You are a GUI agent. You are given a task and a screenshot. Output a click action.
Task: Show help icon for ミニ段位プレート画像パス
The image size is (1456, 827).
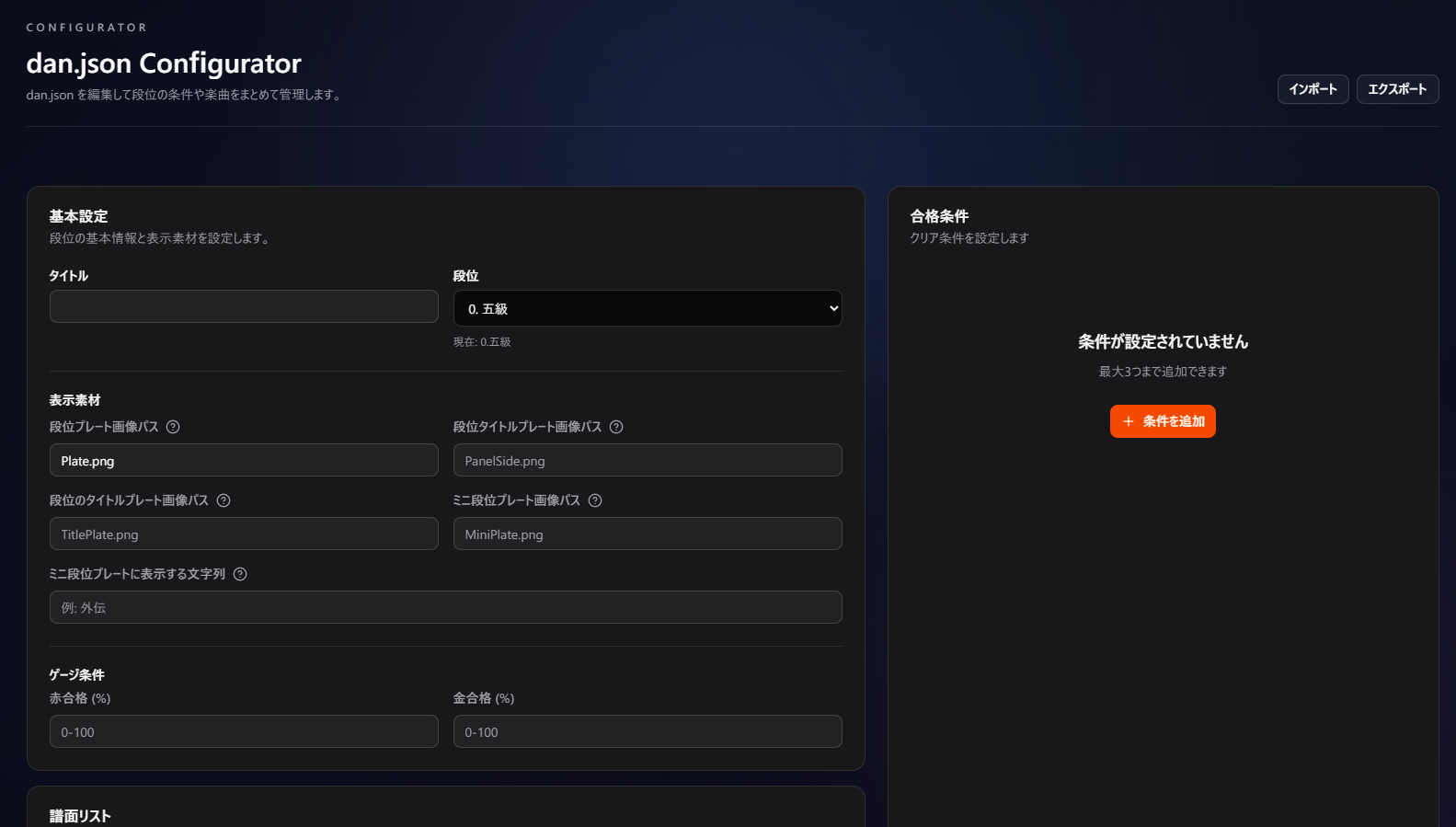pos(595,500)
